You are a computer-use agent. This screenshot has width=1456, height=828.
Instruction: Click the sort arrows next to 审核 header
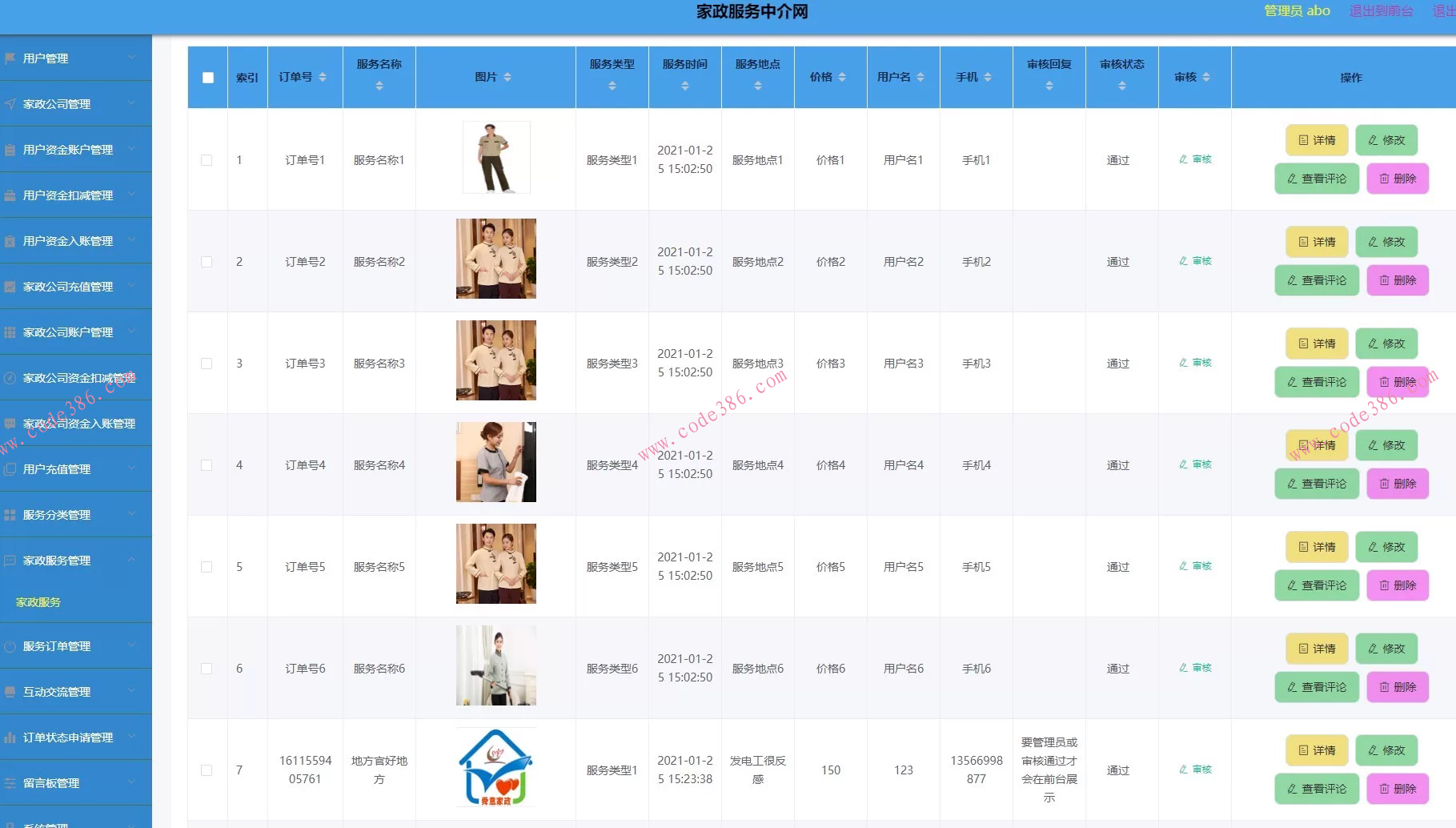1206,77
